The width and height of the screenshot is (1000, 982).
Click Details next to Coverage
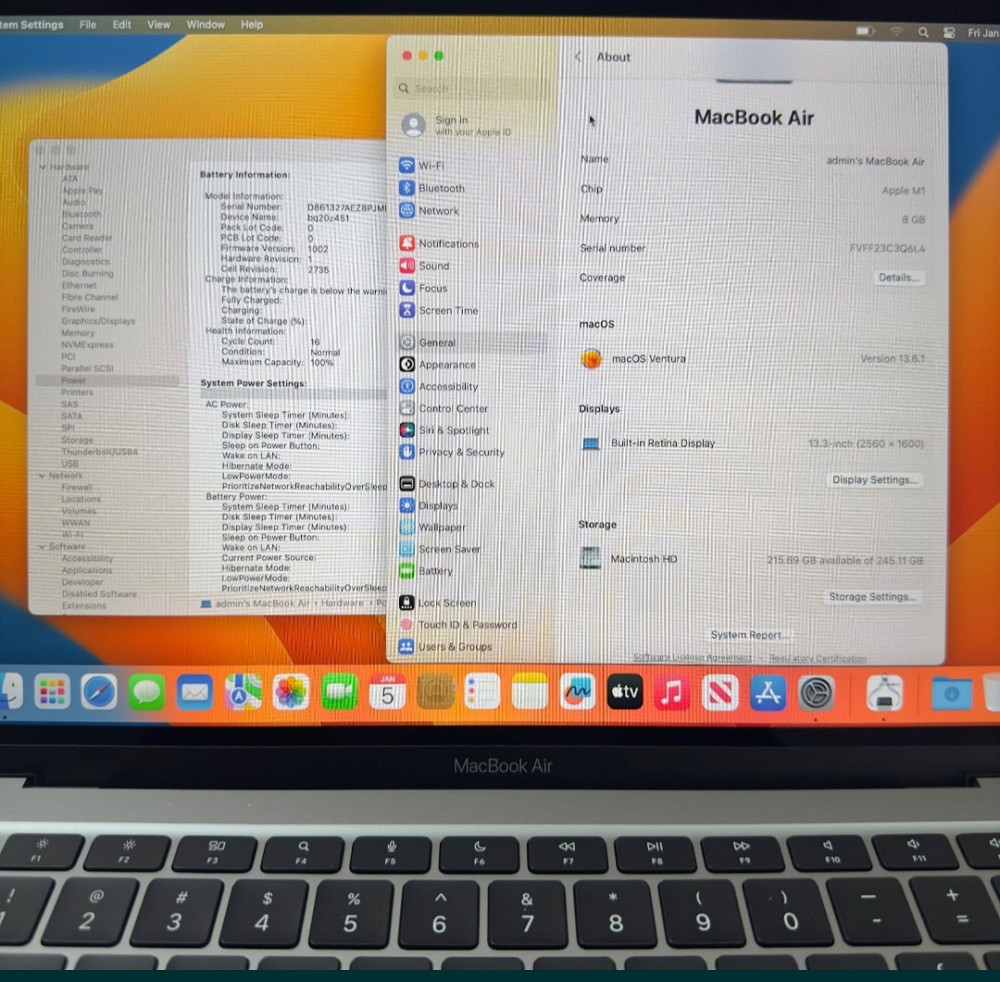(x=897, y=278)
